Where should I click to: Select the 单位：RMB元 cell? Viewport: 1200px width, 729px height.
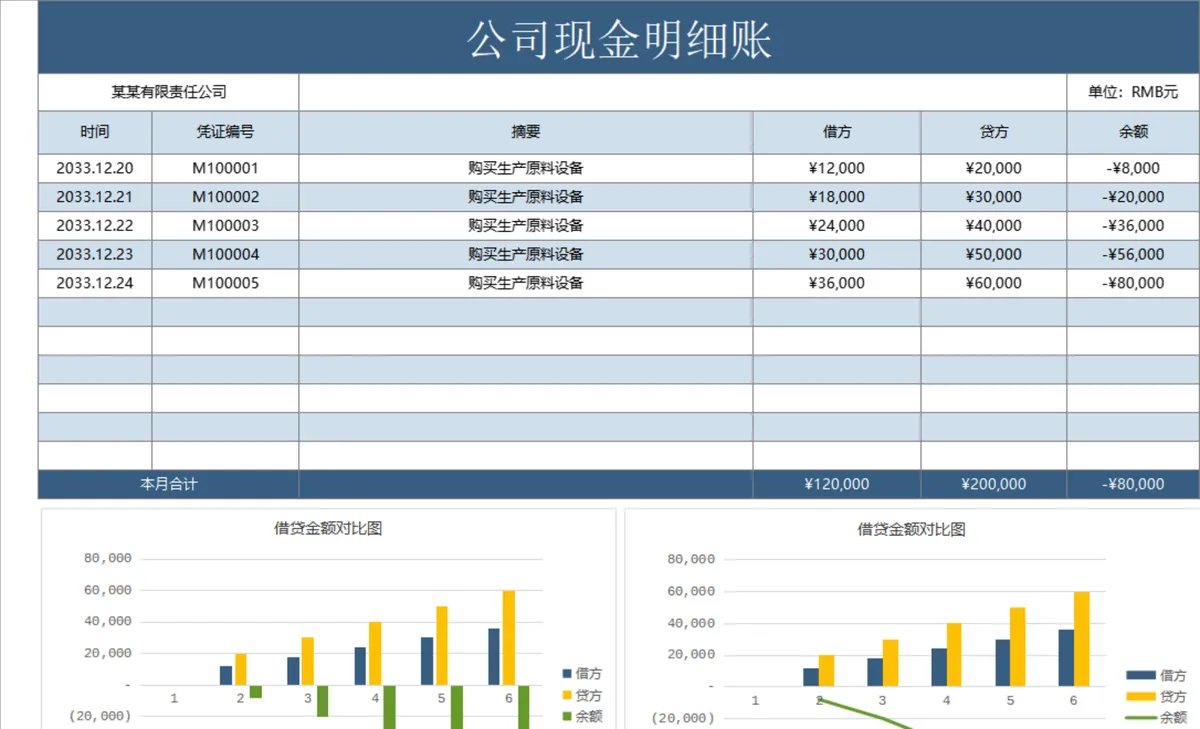tap(1133, 92)
